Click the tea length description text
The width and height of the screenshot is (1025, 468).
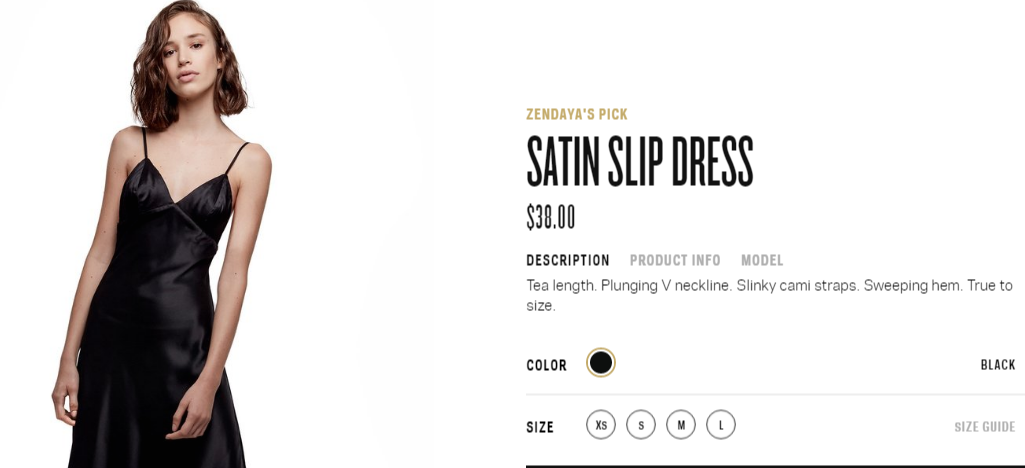[768, 295]
